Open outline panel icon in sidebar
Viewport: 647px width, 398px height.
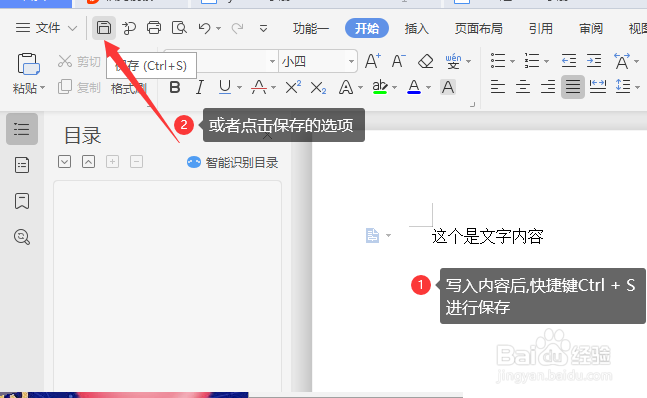coord(21,129)
